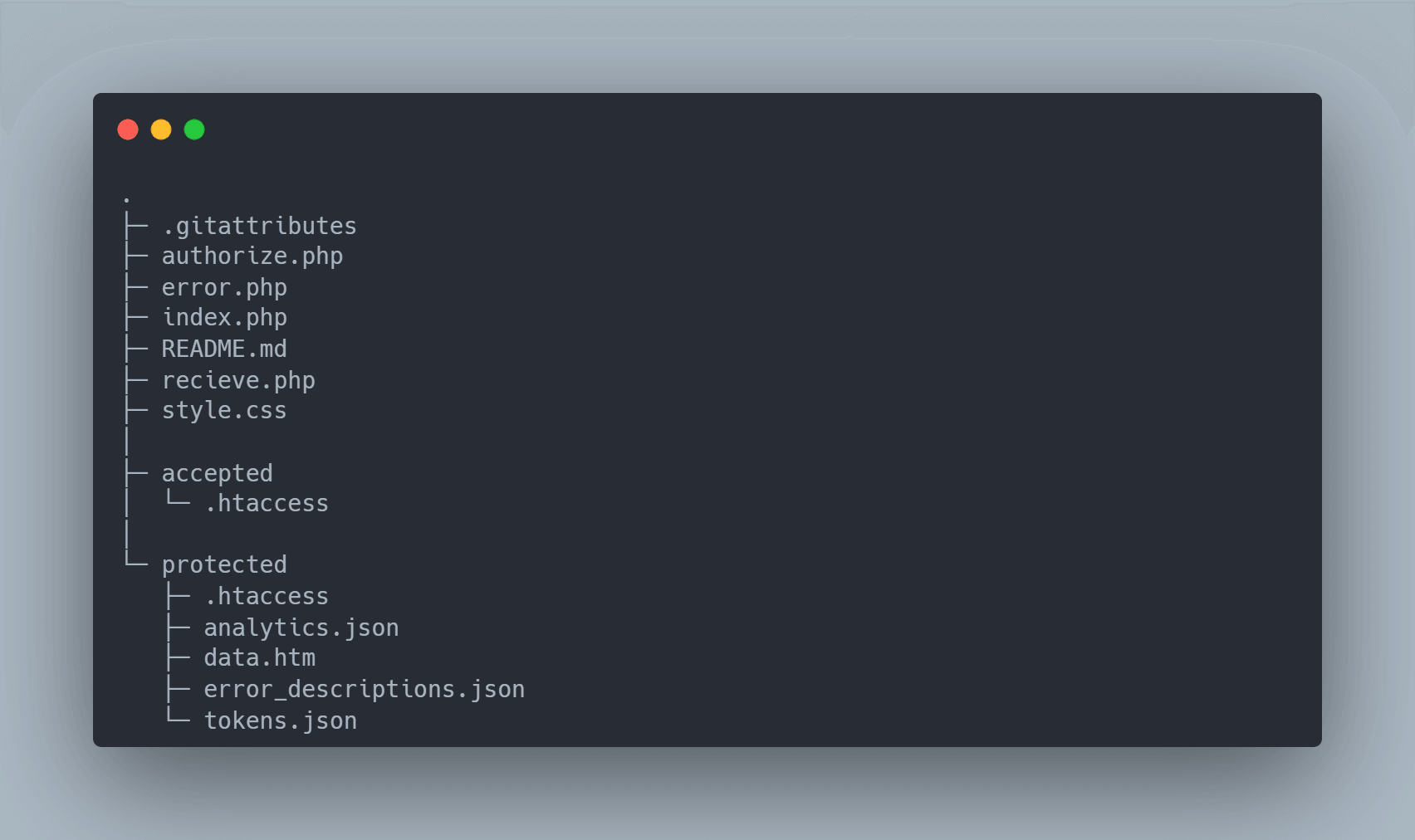This screenshot has height=840, width=1415.
Task: Open authorize.php in the tree
Action: click(x=252, y=256)
